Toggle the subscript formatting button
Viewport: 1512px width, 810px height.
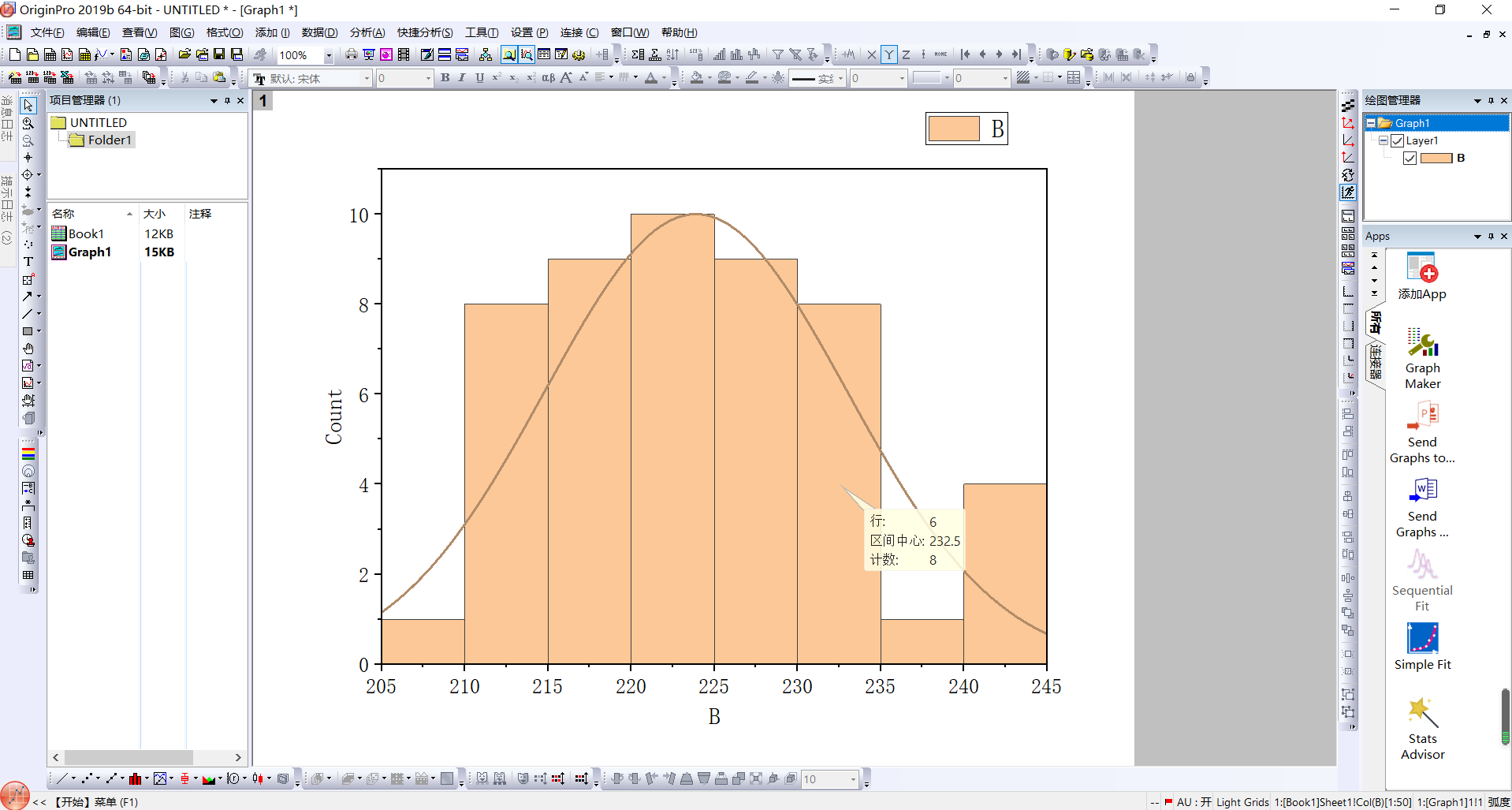click(514, 77)
